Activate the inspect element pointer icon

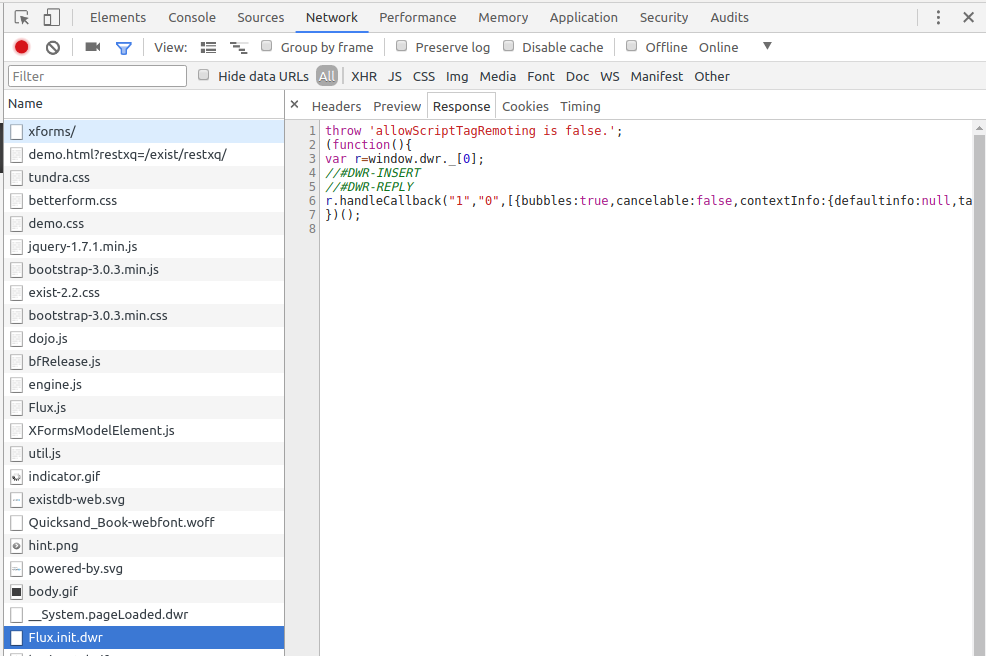(x=22, y=18)
